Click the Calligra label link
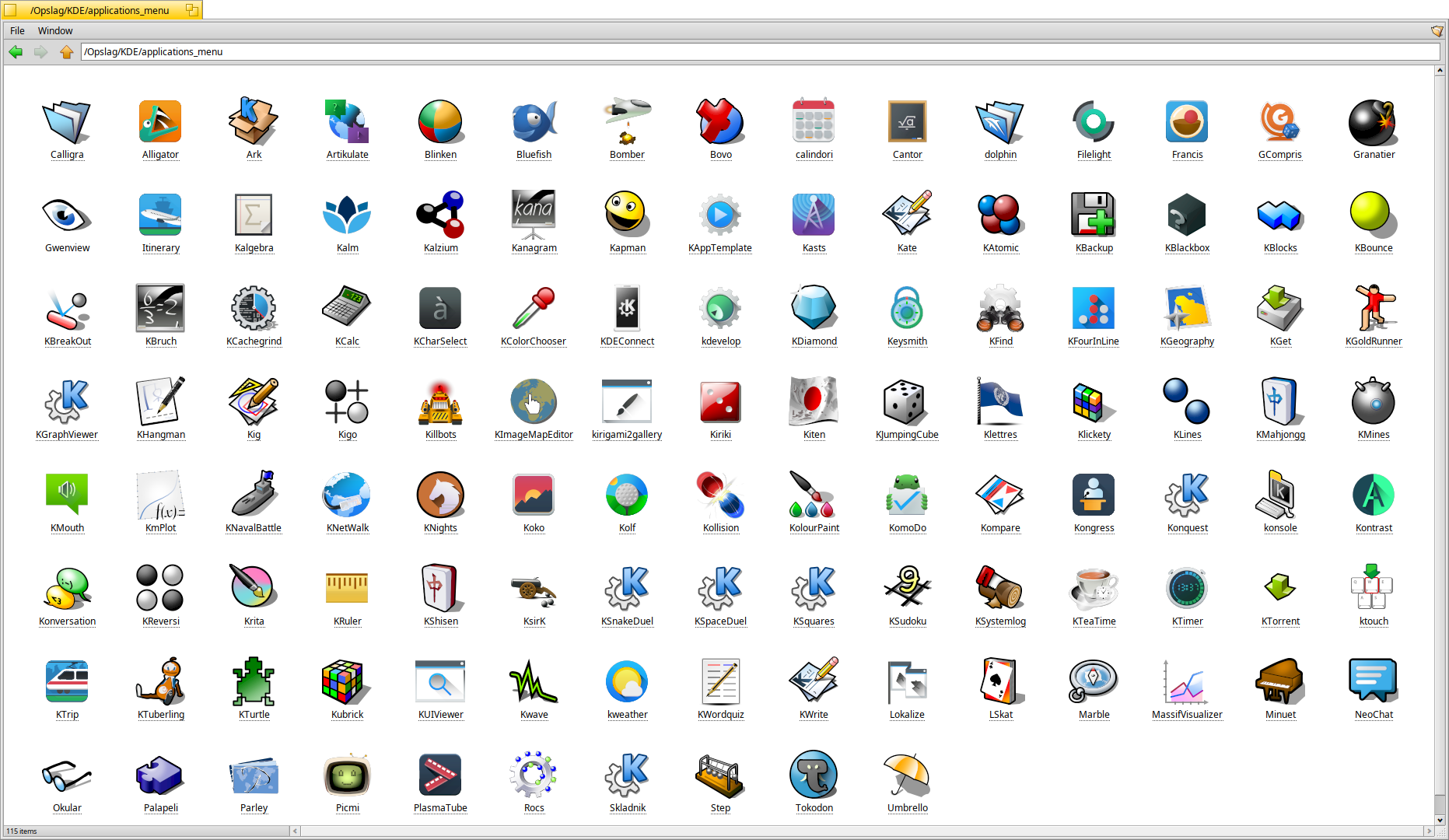The height and width of the screenshot is (840, 1449). click(67, 155)
